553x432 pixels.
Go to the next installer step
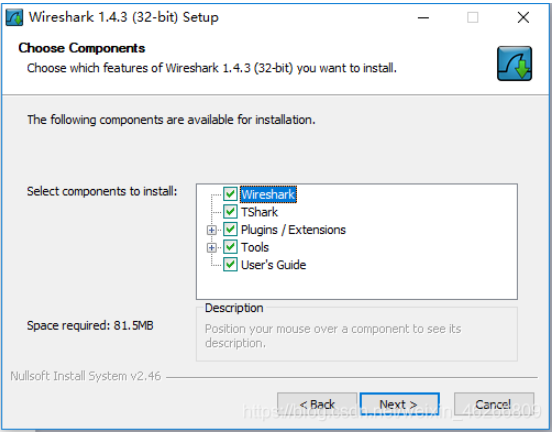[400, 404]
